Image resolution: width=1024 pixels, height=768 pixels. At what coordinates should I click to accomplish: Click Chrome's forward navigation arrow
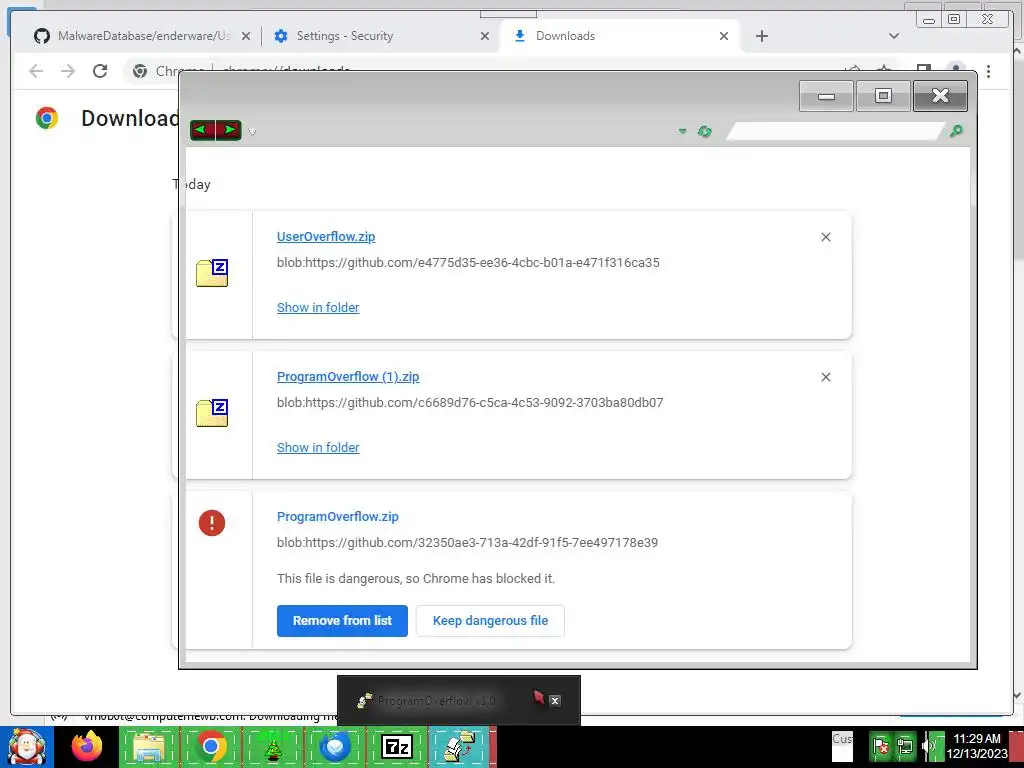click(68, 71)
